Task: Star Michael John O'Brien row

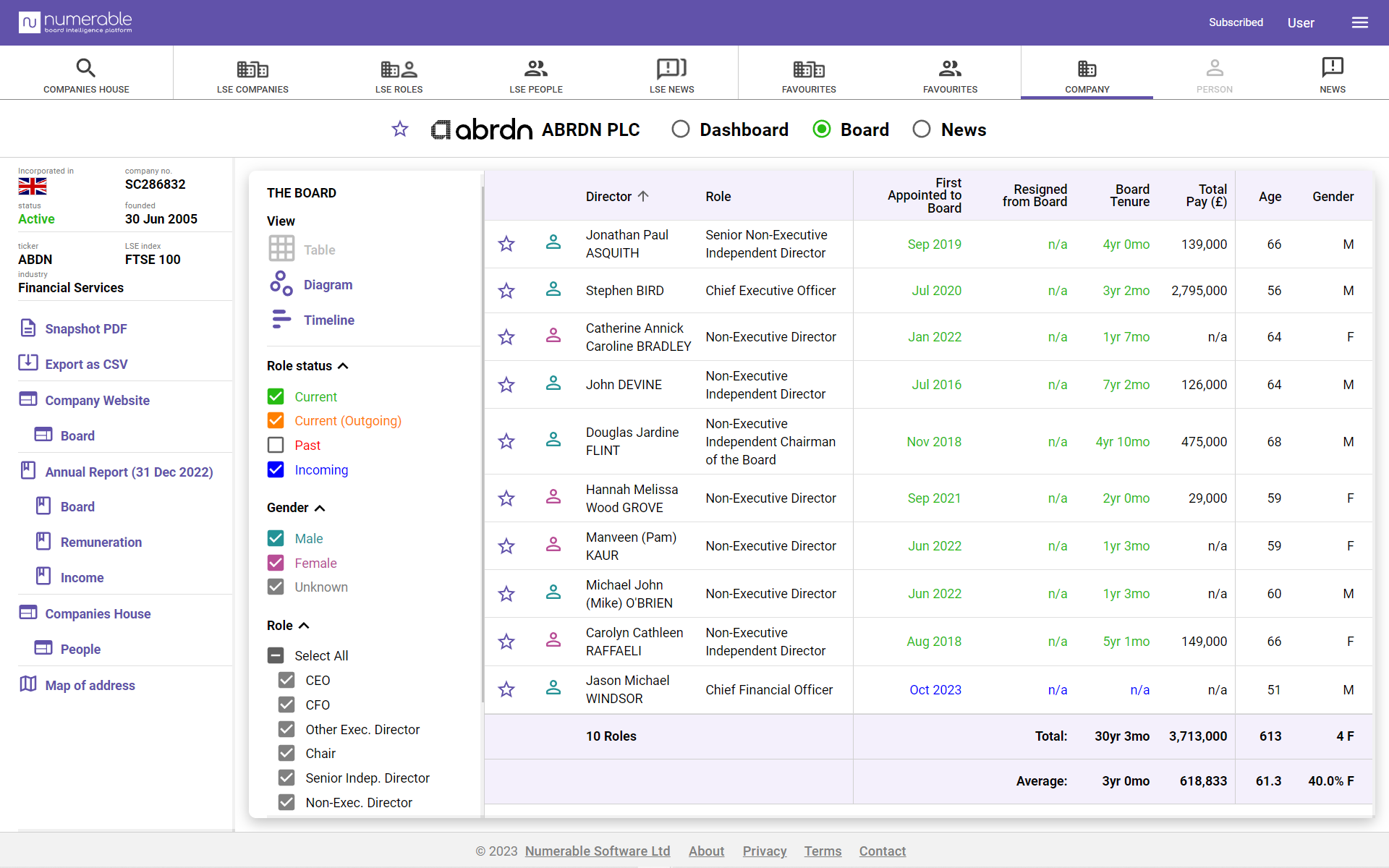Action: [506, 594]
